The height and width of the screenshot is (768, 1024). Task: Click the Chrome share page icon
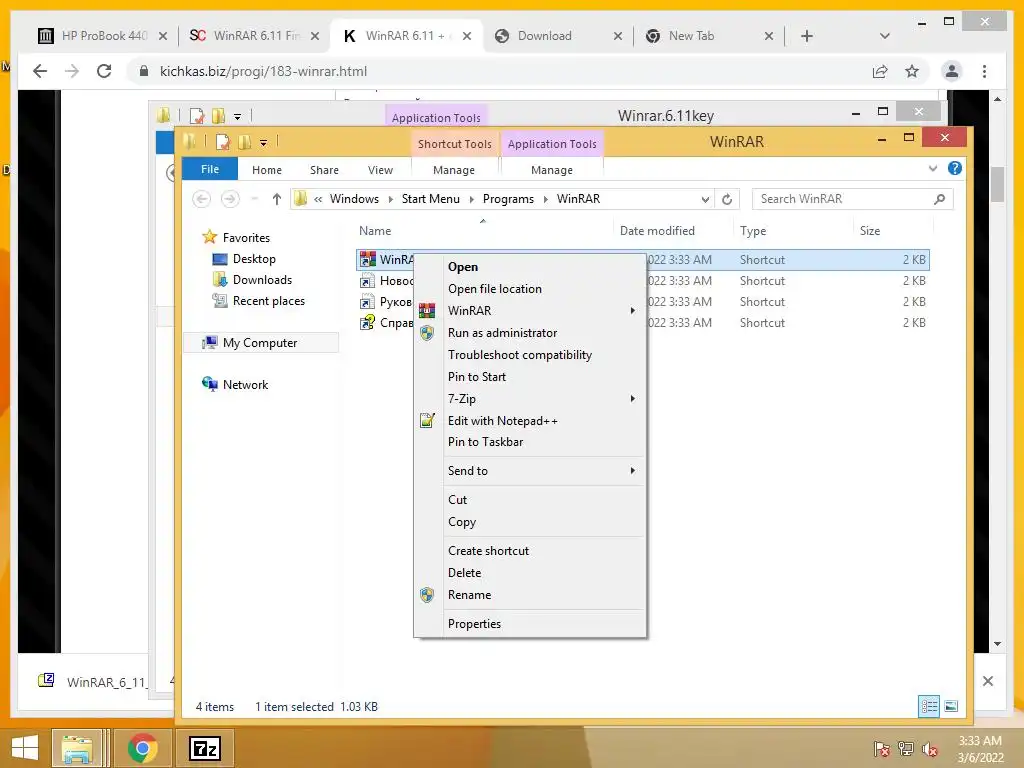pyautogui.click(x=880, y=71)
